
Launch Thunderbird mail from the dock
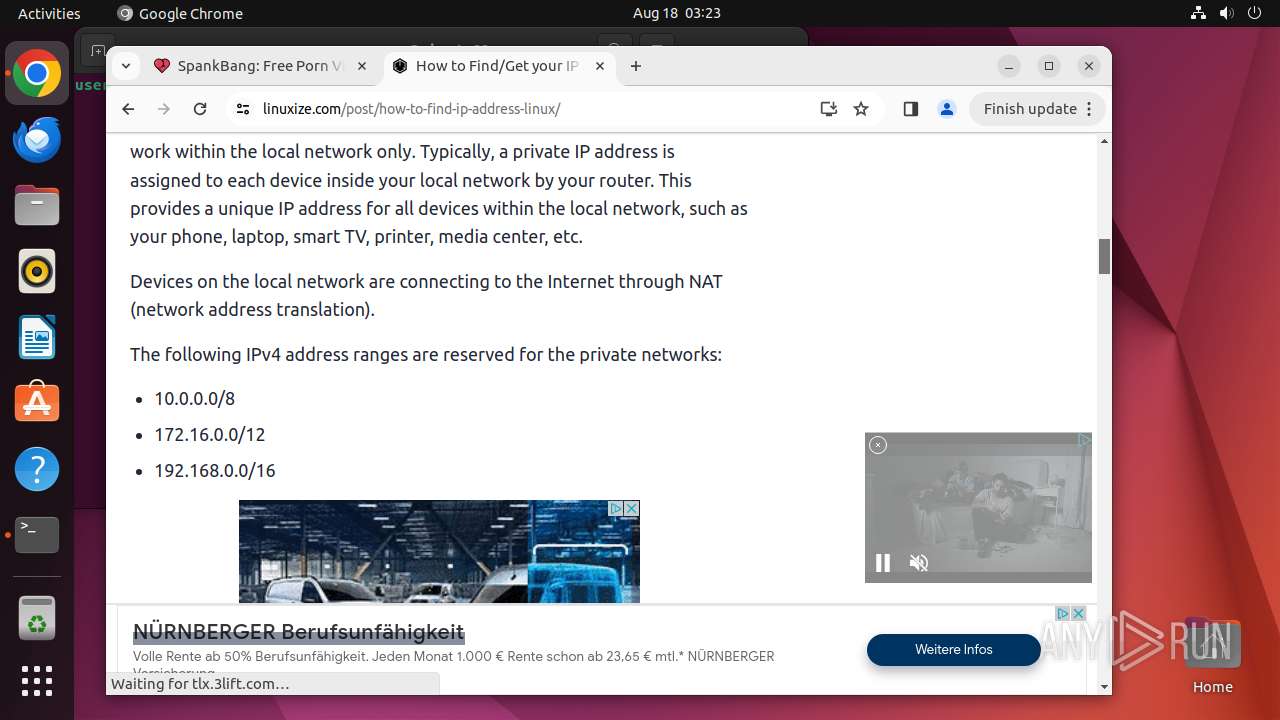[37, 140]
